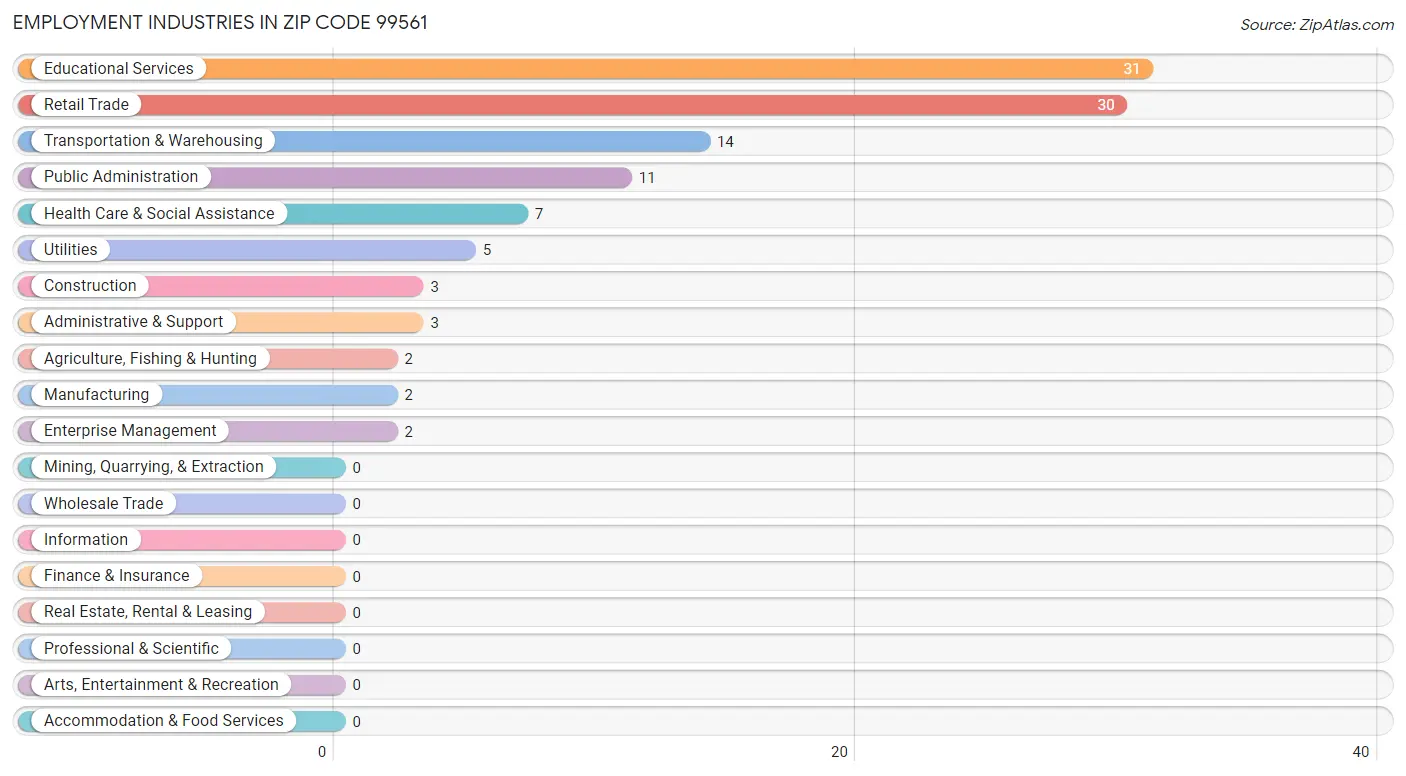The image size is (1406, 776).
Task: Select Administrative & Support label
Action: [x=134, y=322]
